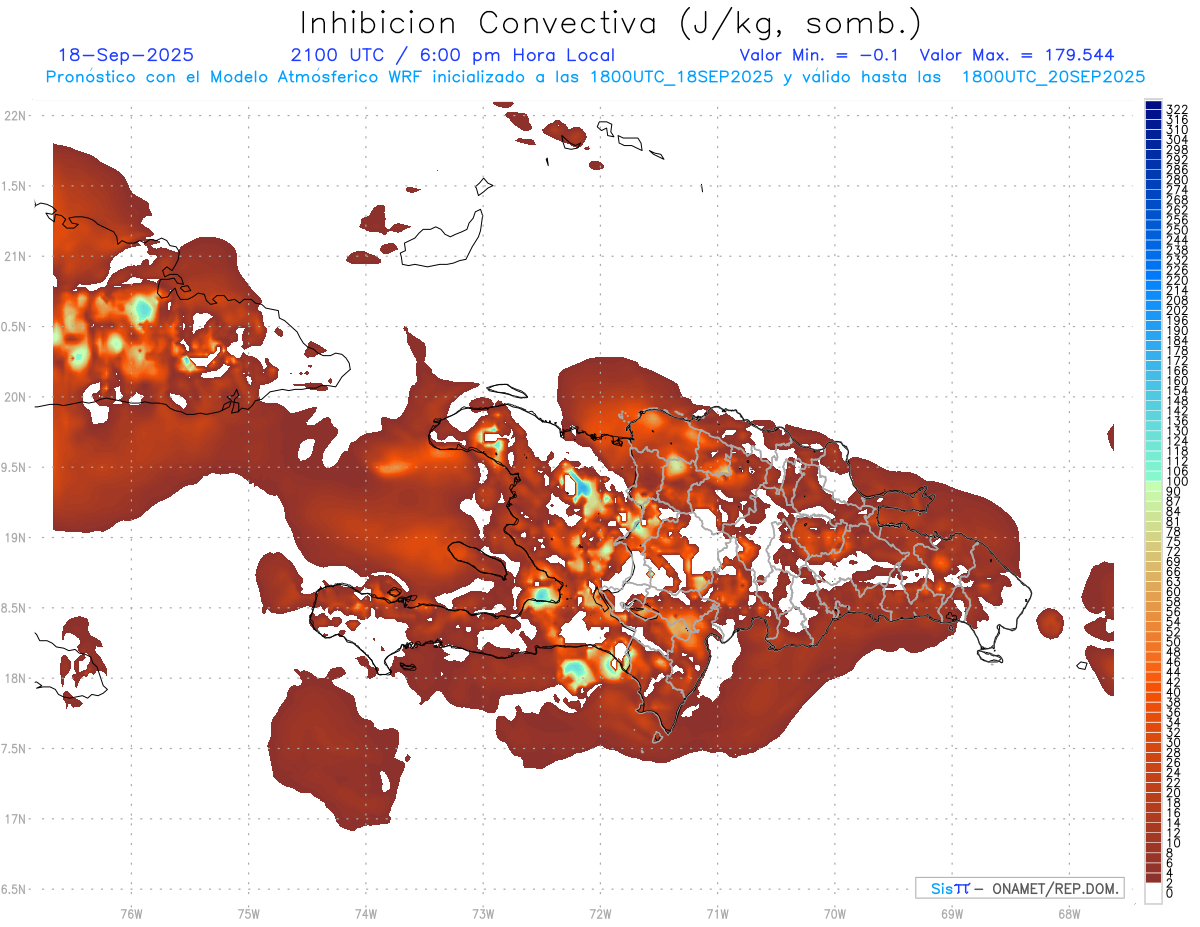Click the "19N" latitude label
1200x927 pixels.
[15, 538]
